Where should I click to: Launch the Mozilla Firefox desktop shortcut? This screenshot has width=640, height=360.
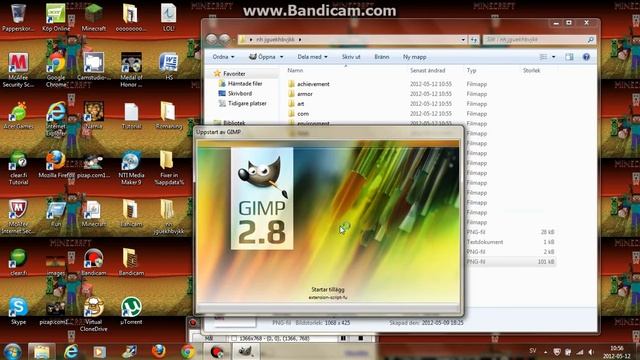[x=56, y=164]
